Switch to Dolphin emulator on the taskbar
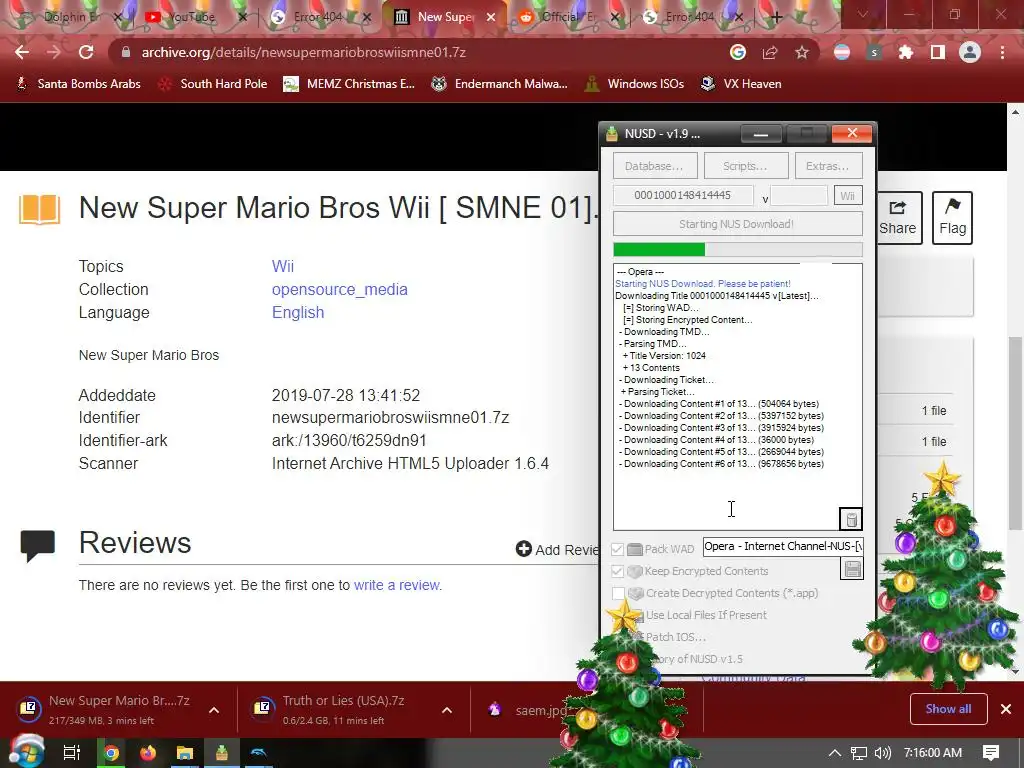Viewport: 1024px width, 768px height. pyautogui.click(x=259, y=753)
